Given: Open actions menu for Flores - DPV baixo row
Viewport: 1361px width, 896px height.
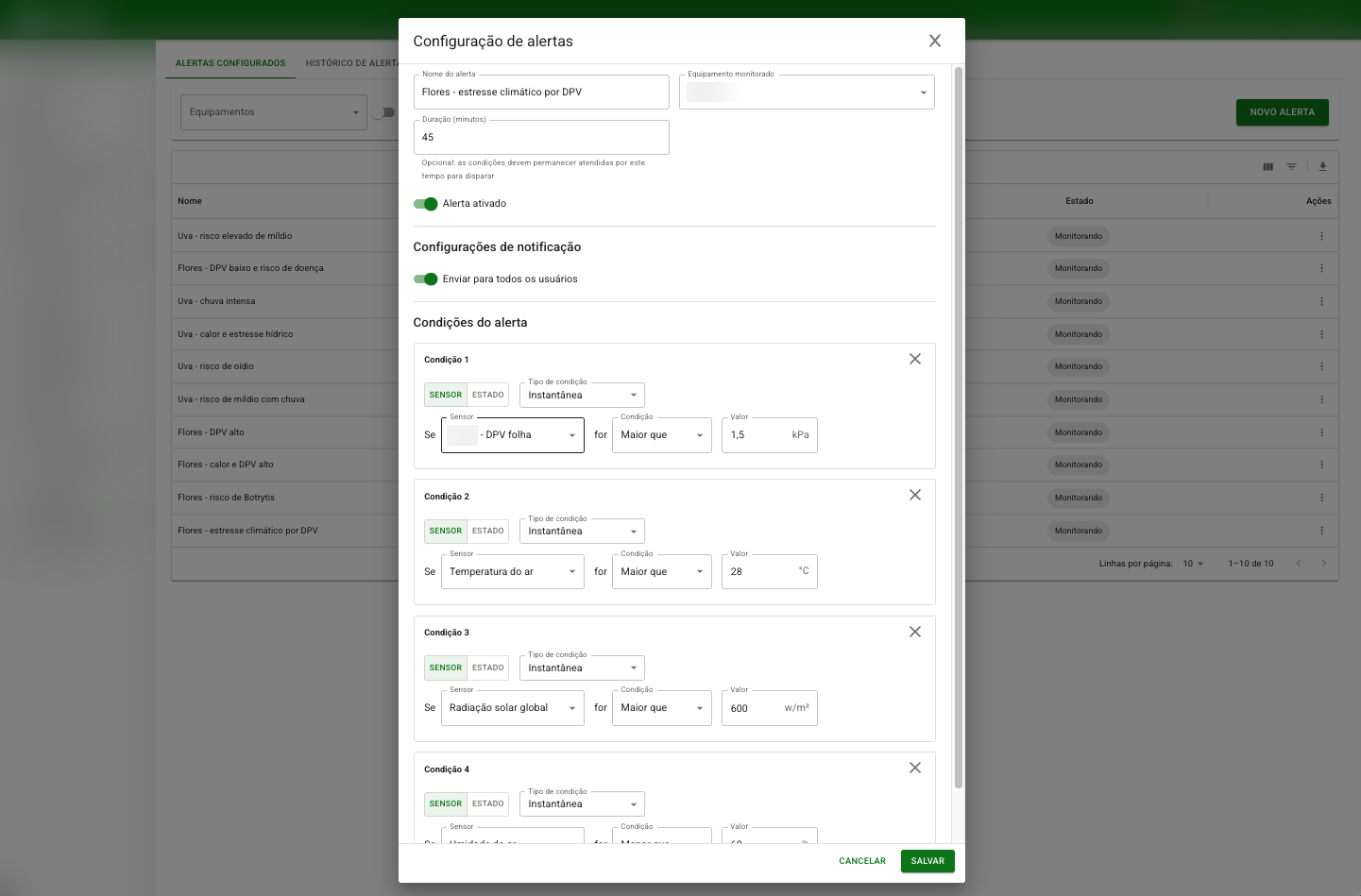Looking at the screenshot, I should 1321,268.
